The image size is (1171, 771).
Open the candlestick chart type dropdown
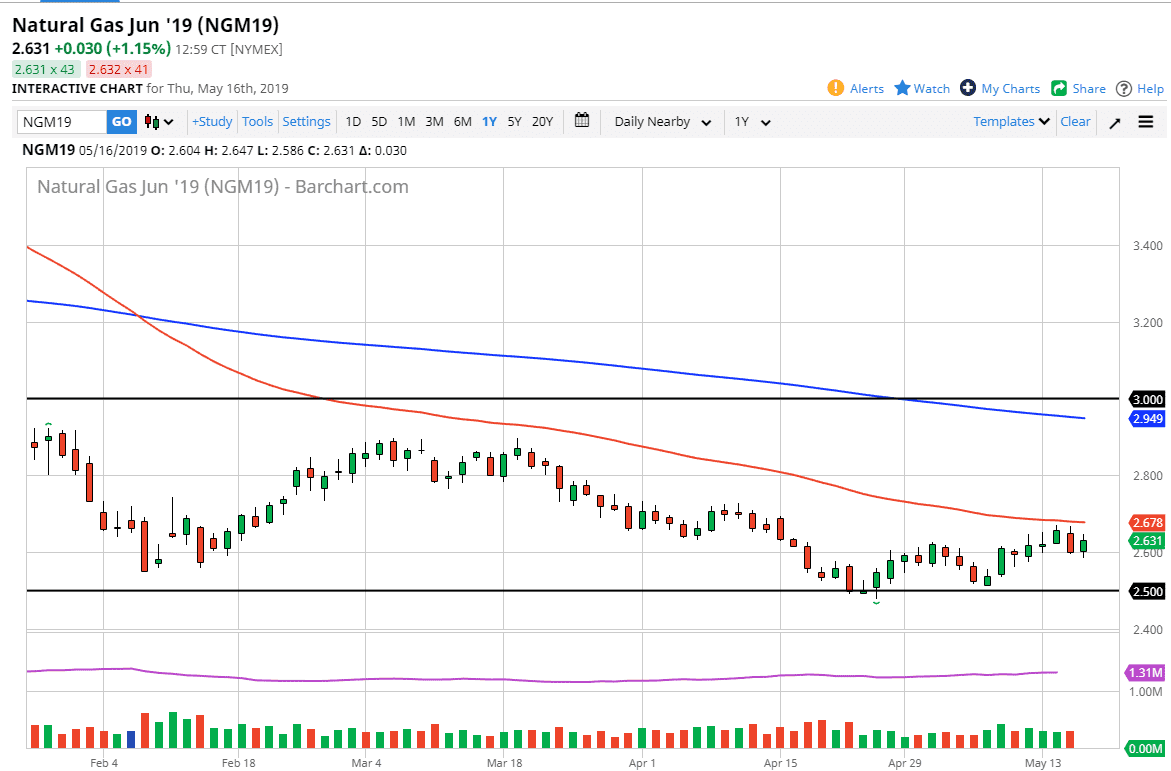(x=159, y=122)
